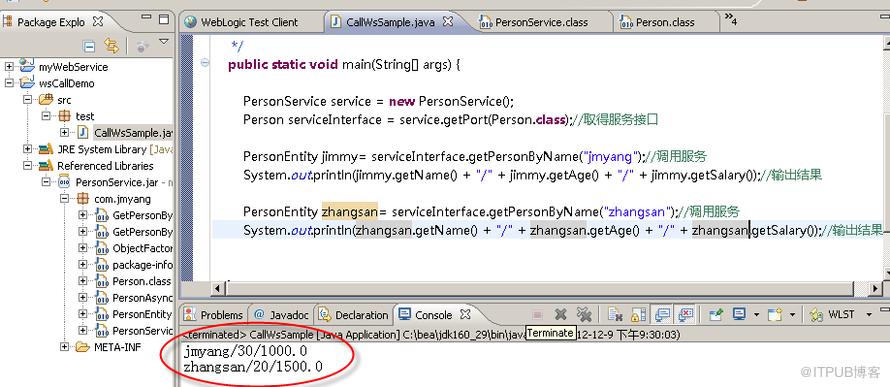The image size is (890, 387).
Task: Open the Javadoc view tab
Action: [x=281, y=314]
